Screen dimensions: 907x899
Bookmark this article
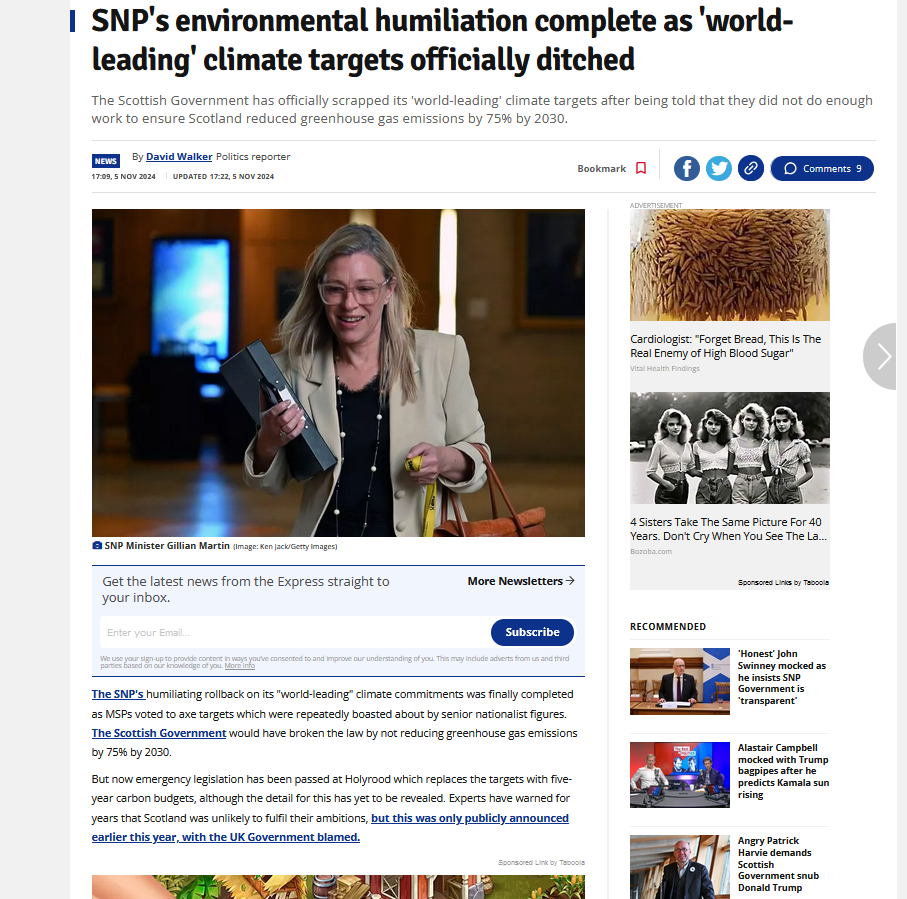[x=612, y=168]
